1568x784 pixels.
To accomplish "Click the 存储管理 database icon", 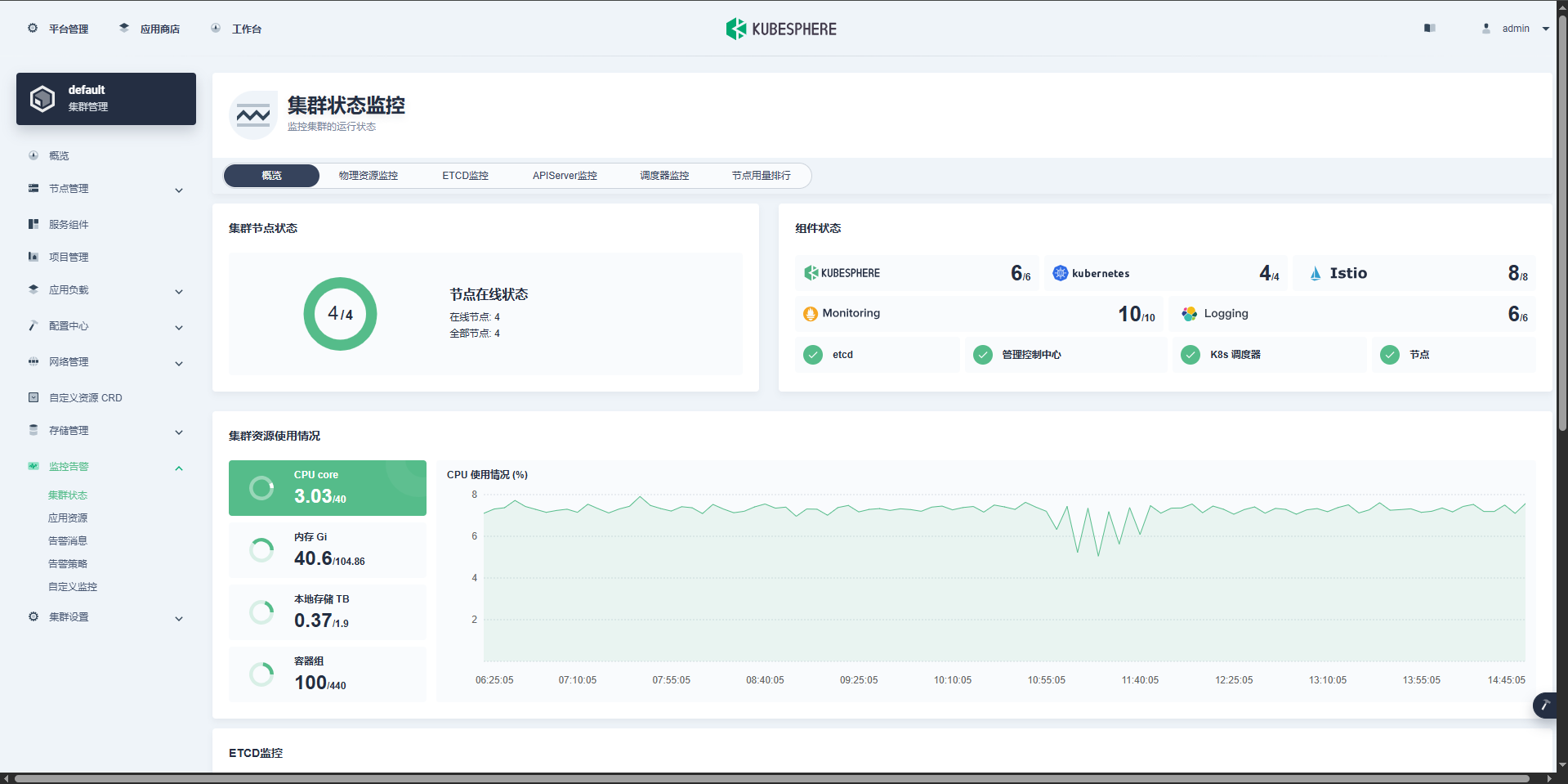I will click(x=34, y=430).
